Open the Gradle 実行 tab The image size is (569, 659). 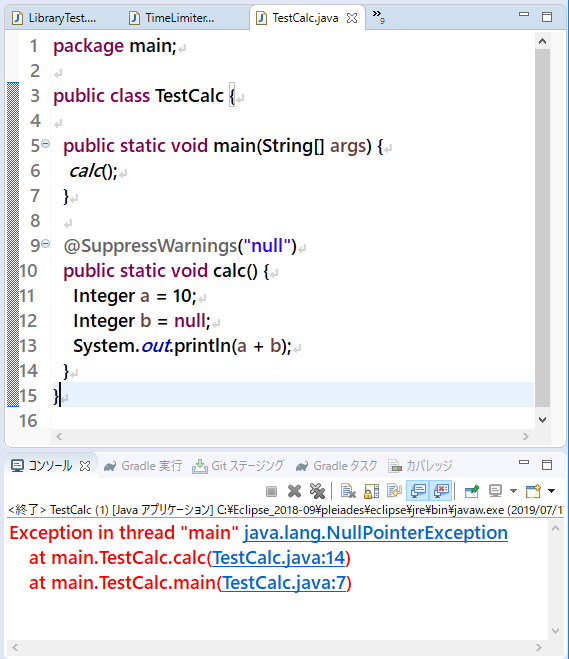[143, 466]
